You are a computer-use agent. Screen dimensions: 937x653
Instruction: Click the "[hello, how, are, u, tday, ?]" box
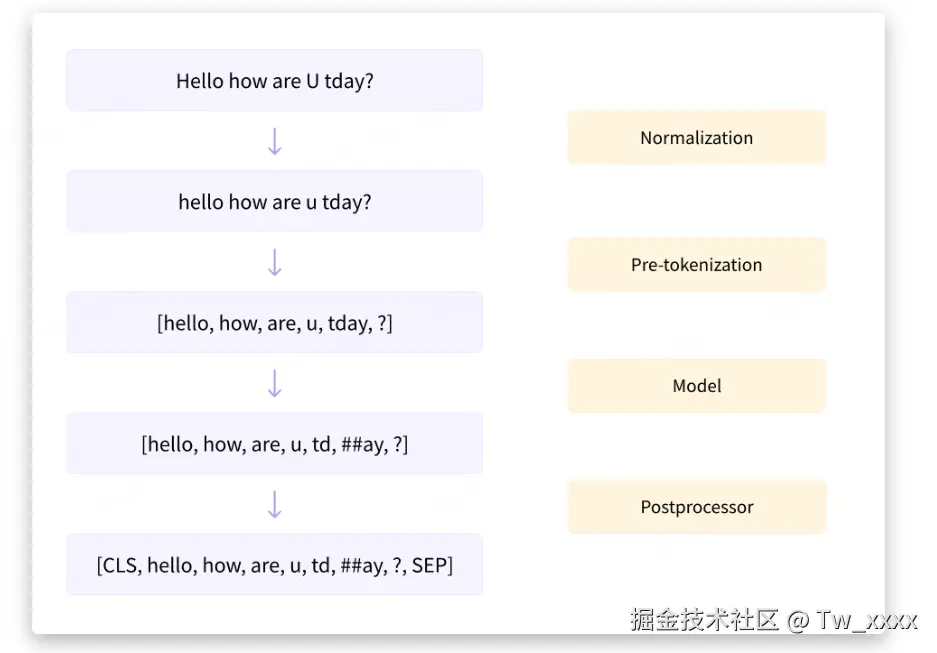274,323
